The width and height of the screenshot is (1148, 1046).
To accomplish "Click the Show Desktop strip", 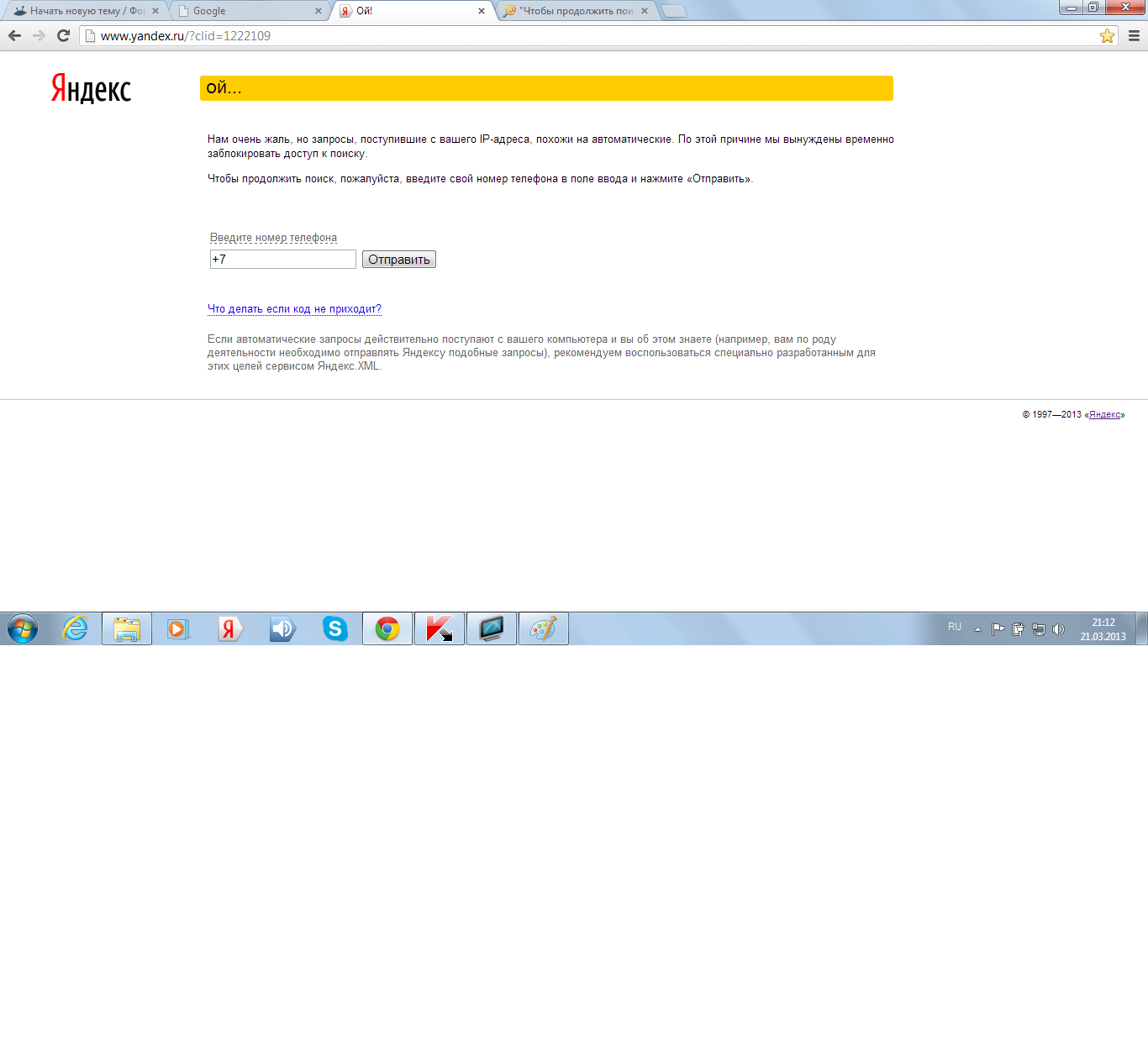I will coord(1142,628).
